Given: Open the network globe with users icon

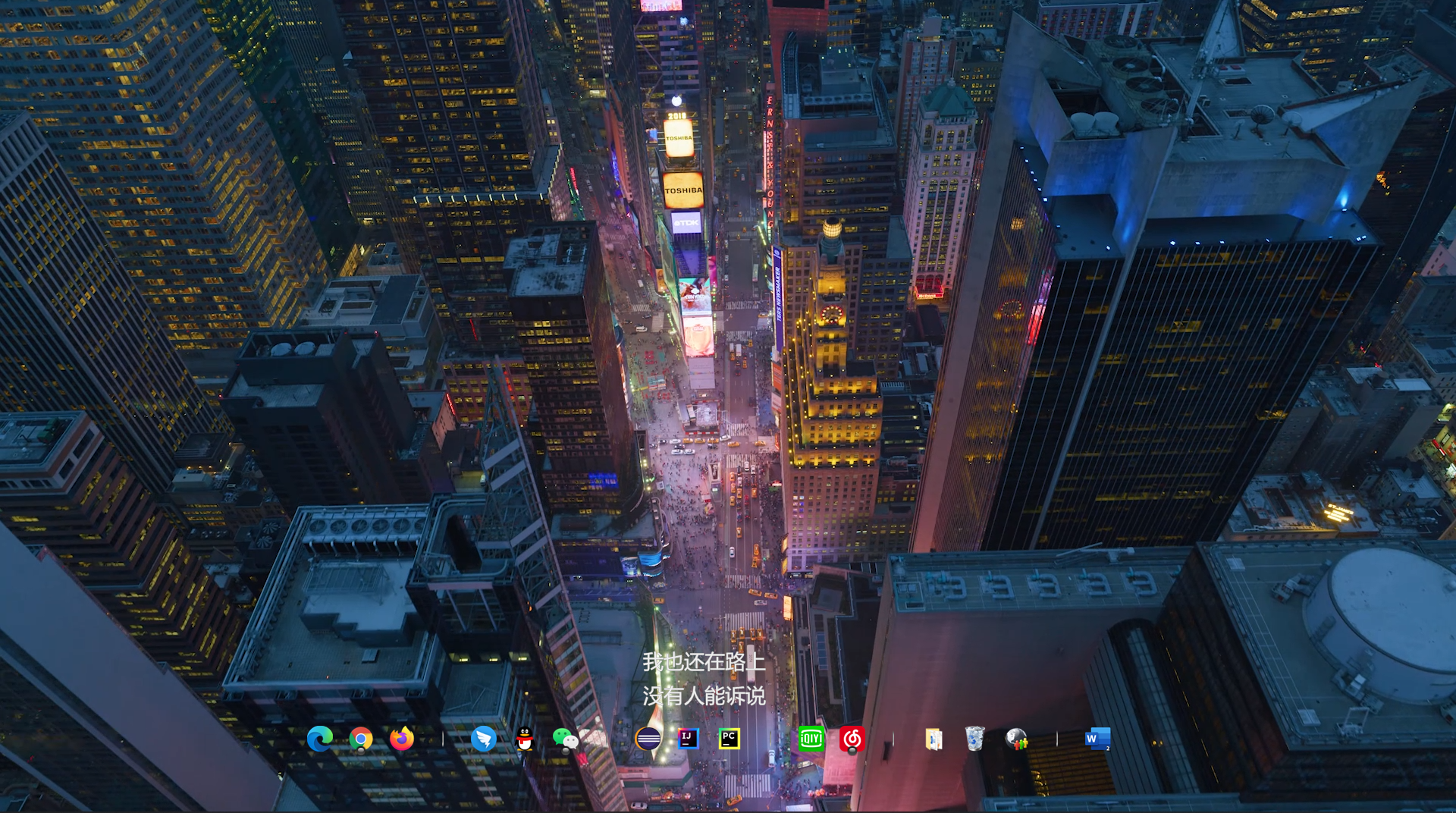Looking at the screenshot, I should [x=1016, y=738].
